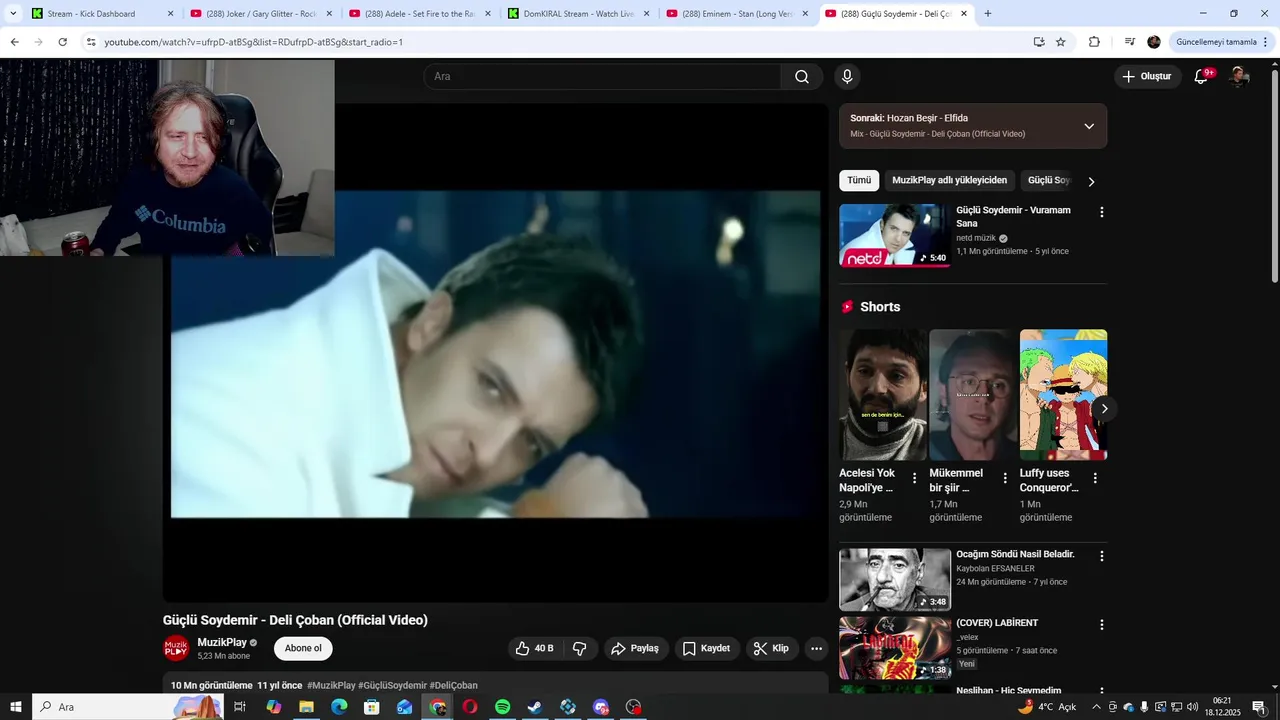Open File Explorer from the taskbar

(306, 707)
